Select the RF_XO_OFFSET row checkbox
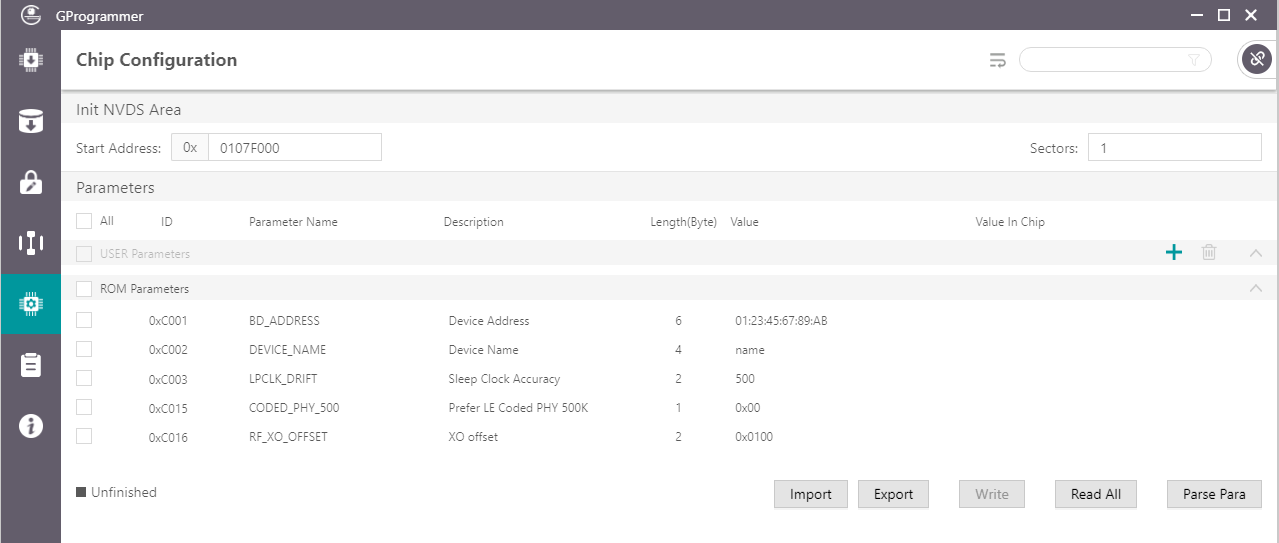 coord(84,436)
